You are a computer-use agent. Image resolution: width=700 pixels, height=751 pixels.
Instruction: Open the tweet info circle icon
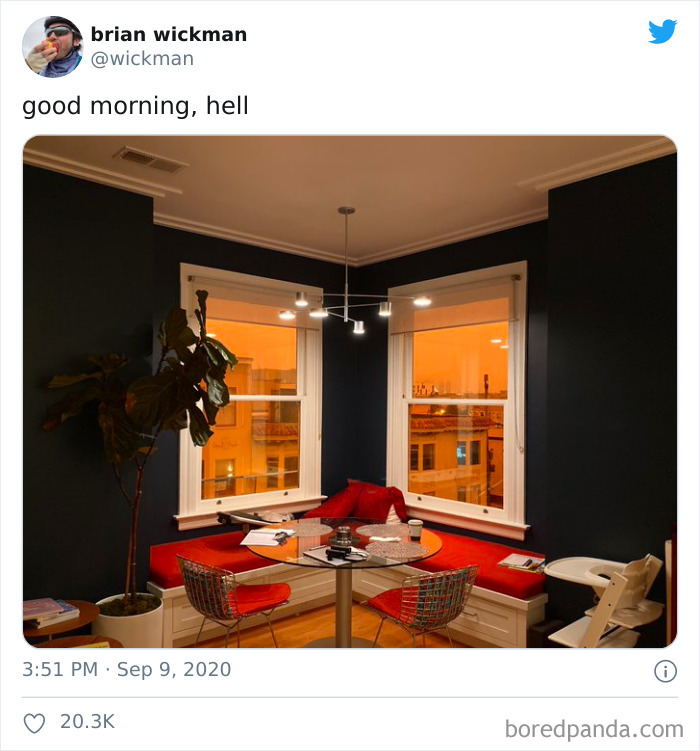click(665, 671)
